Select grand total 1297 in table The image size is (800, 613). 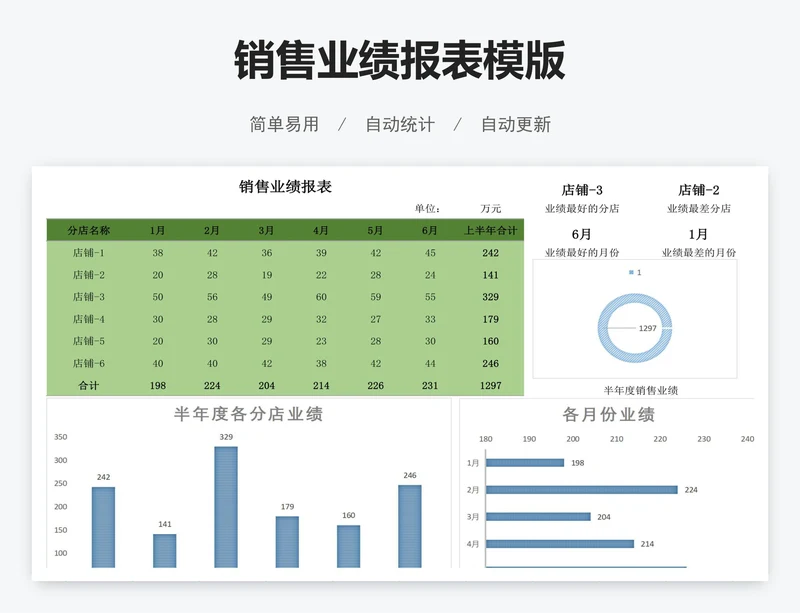click(x=490, y=385)
